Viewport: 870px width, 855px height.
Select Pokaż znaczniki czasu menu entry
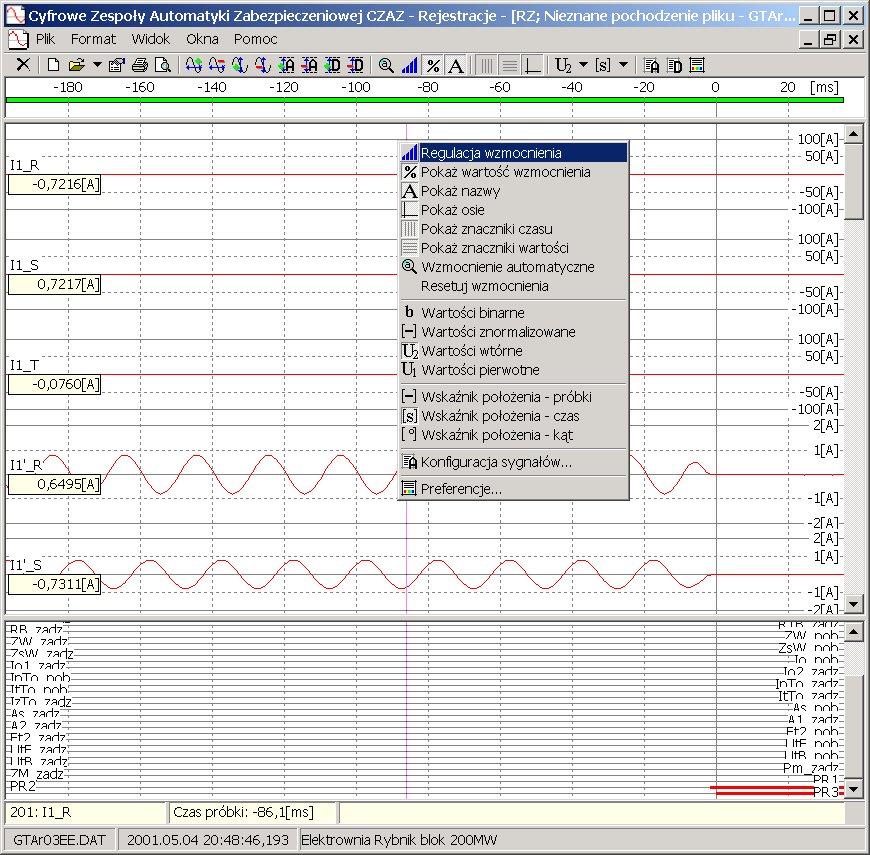[514, 229]
